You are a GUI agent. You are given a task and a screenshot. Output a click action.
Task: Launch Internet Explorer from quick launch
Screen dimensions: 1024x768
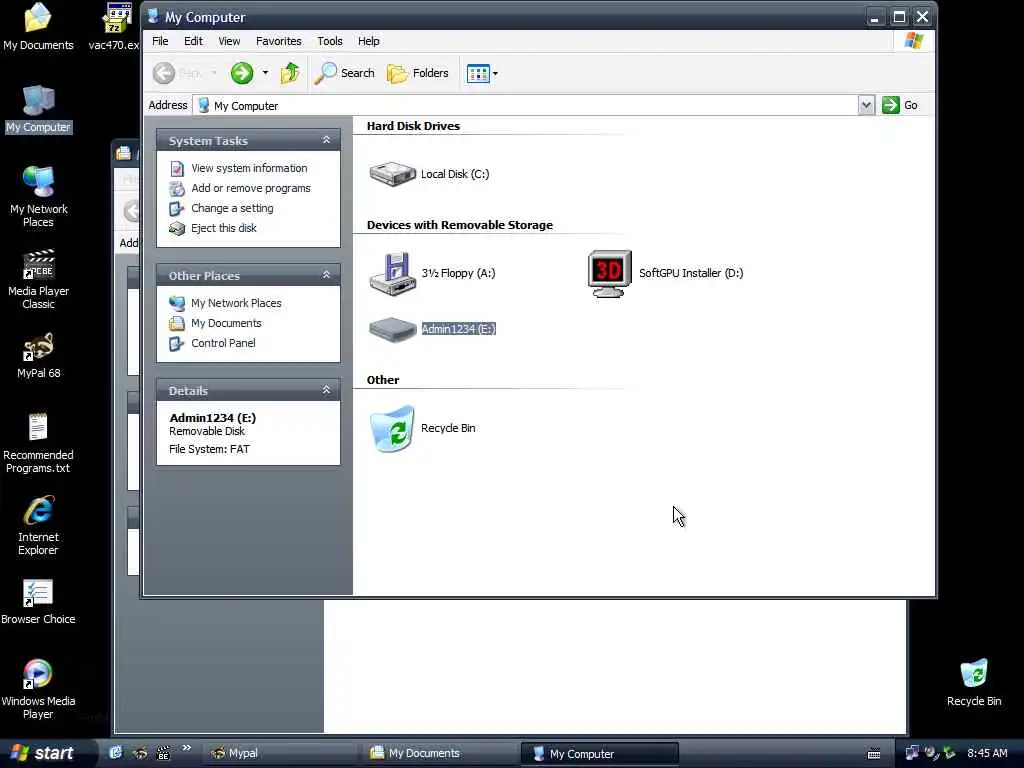click(x=116, y=753)
